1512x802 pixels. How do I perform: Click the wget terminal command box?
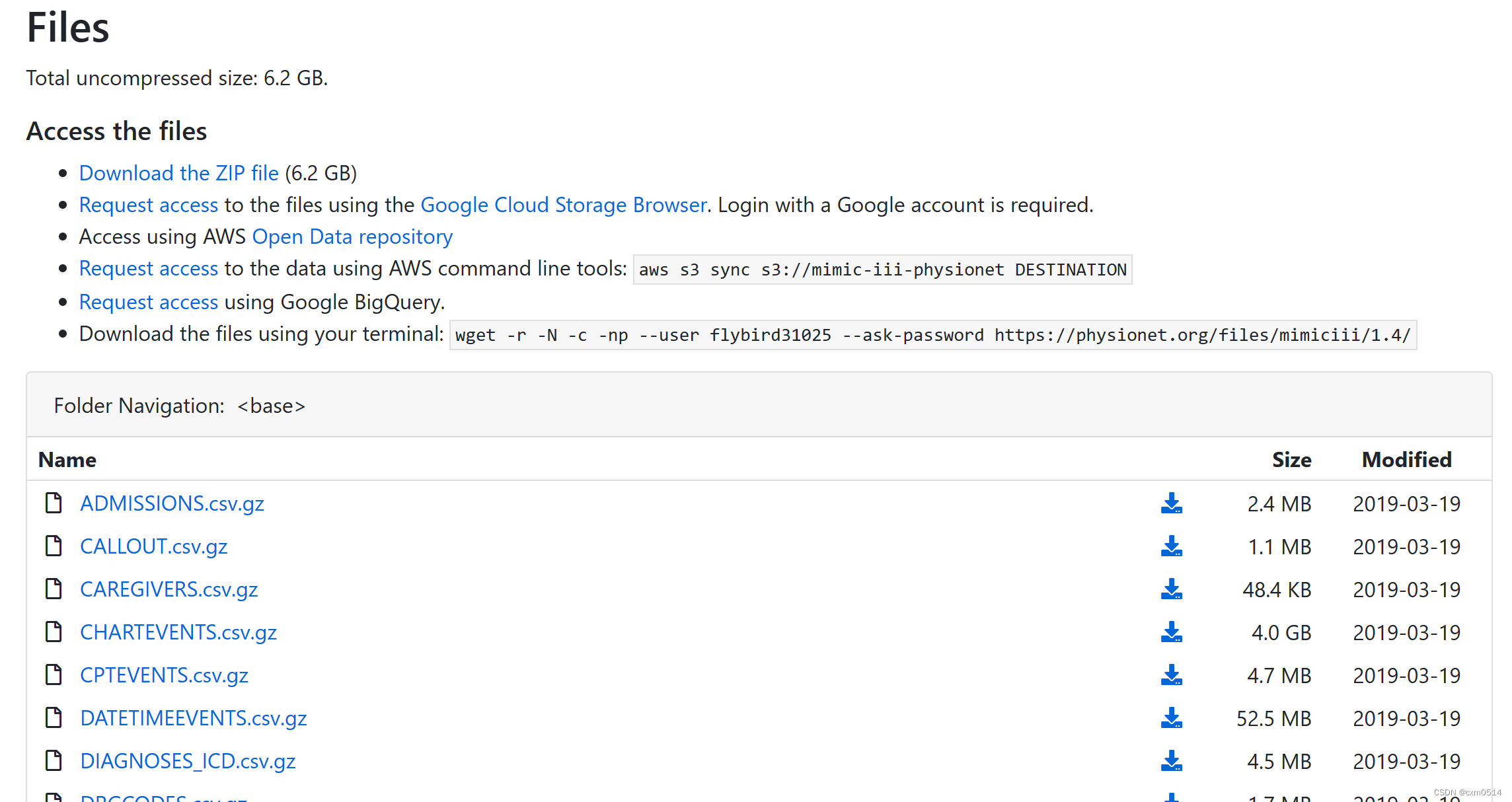coord(932,335)
